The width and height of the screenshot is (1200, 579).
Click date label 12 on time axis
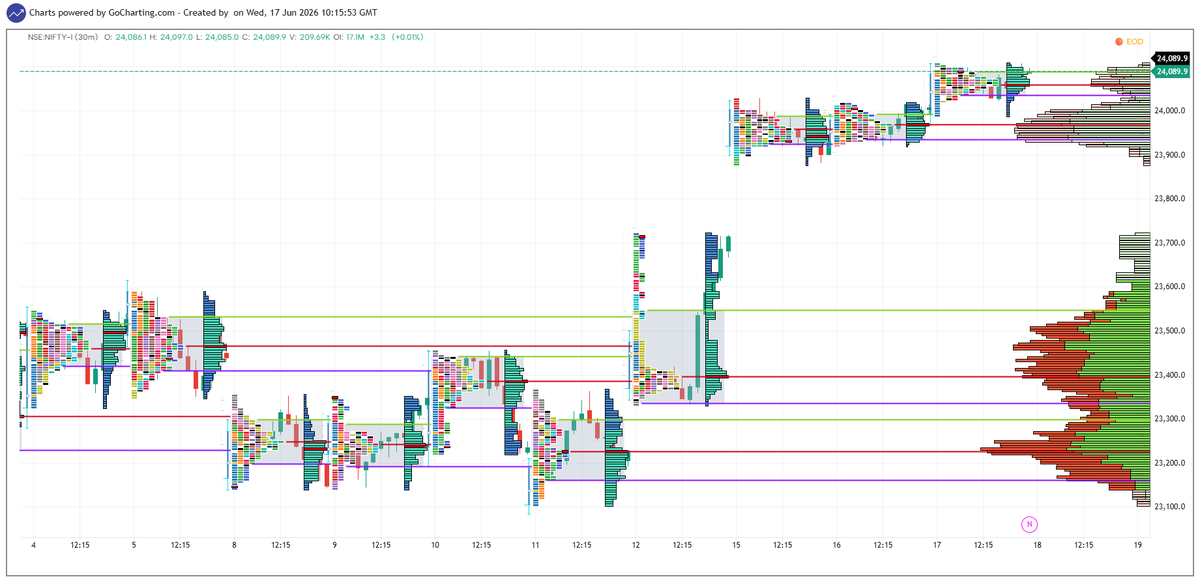(x=636, y=546)
